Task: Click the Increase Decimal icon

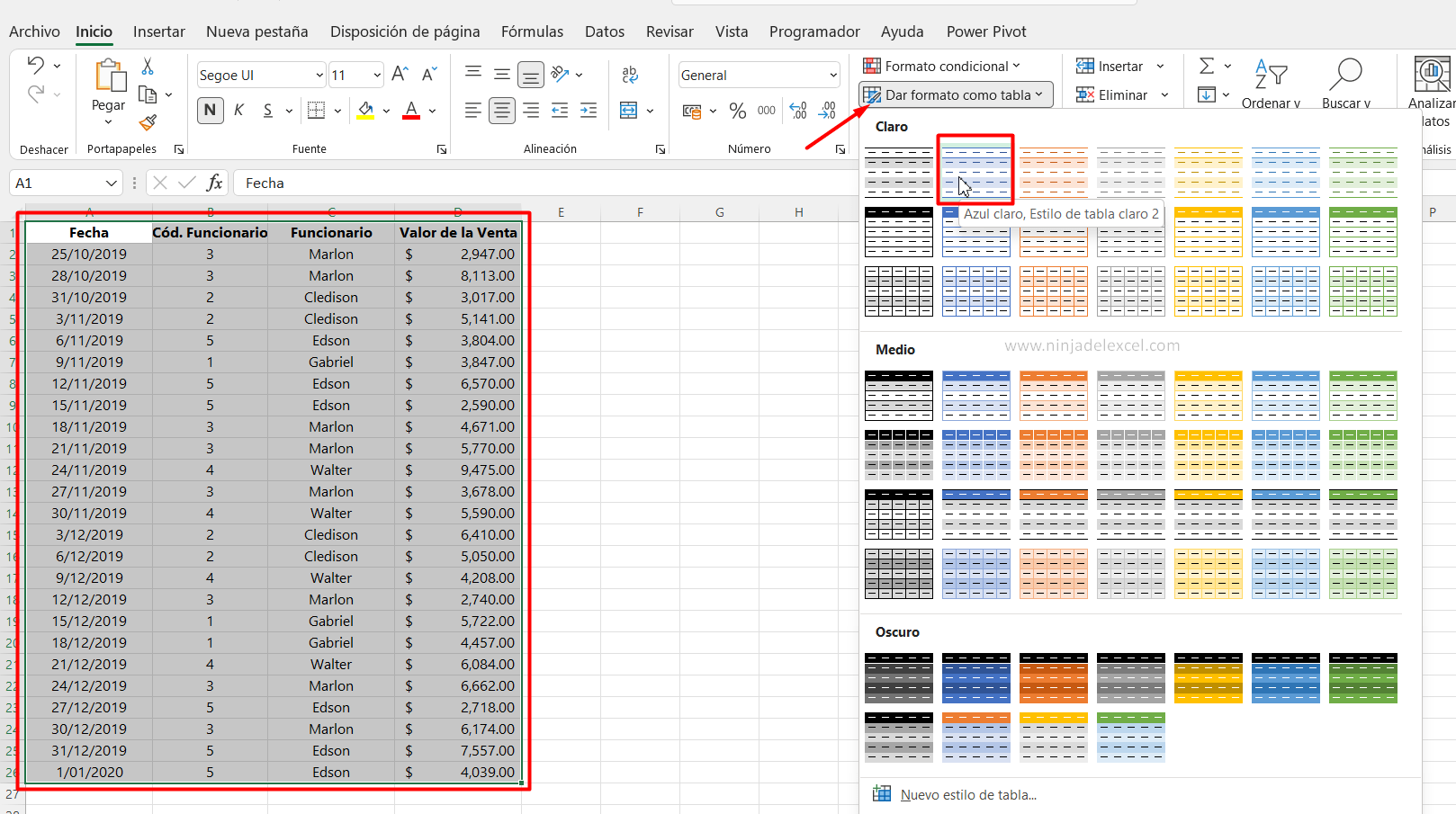Action: (798, 111)
